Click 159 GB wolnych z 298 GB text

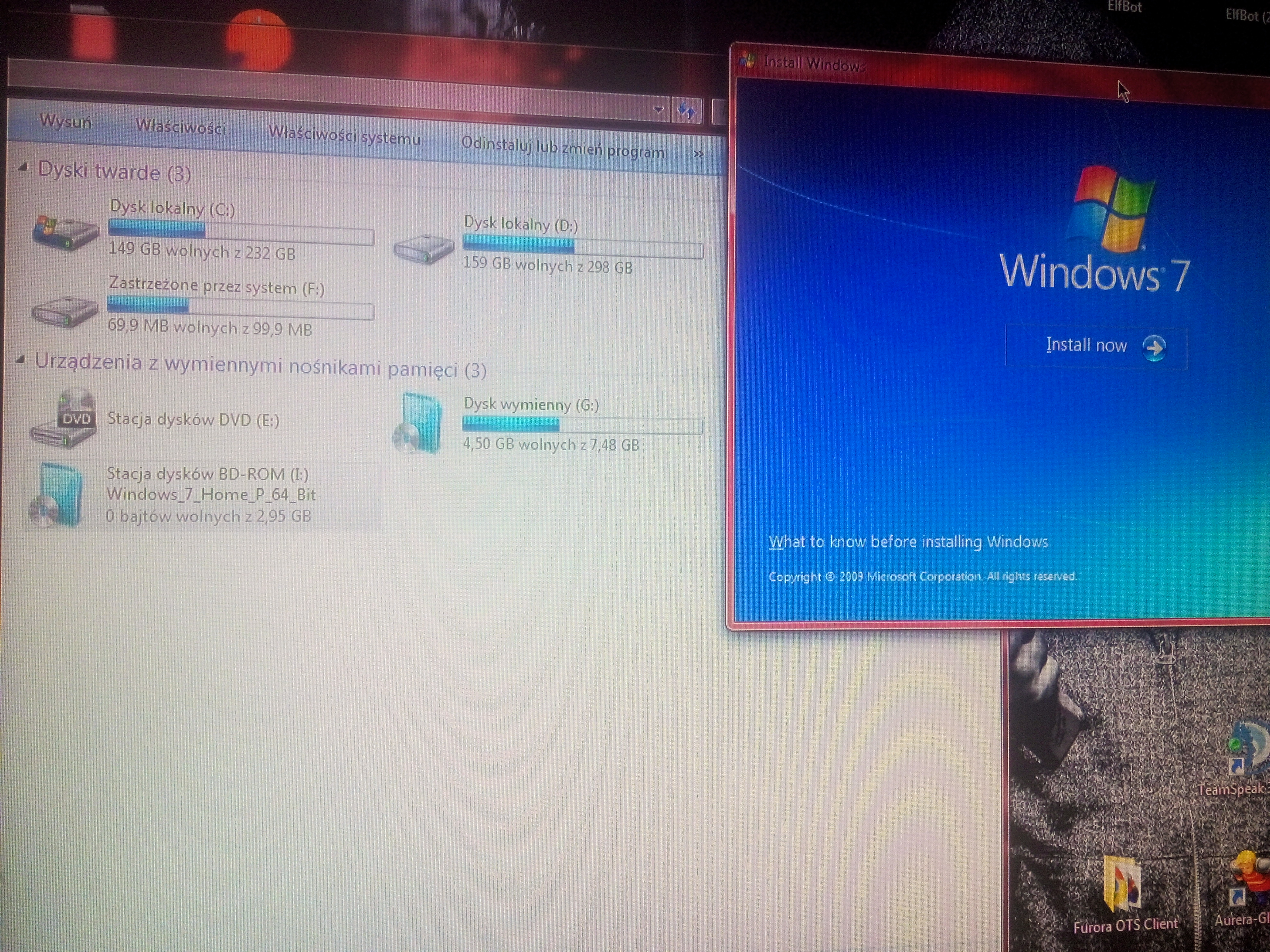coord(548,265)
